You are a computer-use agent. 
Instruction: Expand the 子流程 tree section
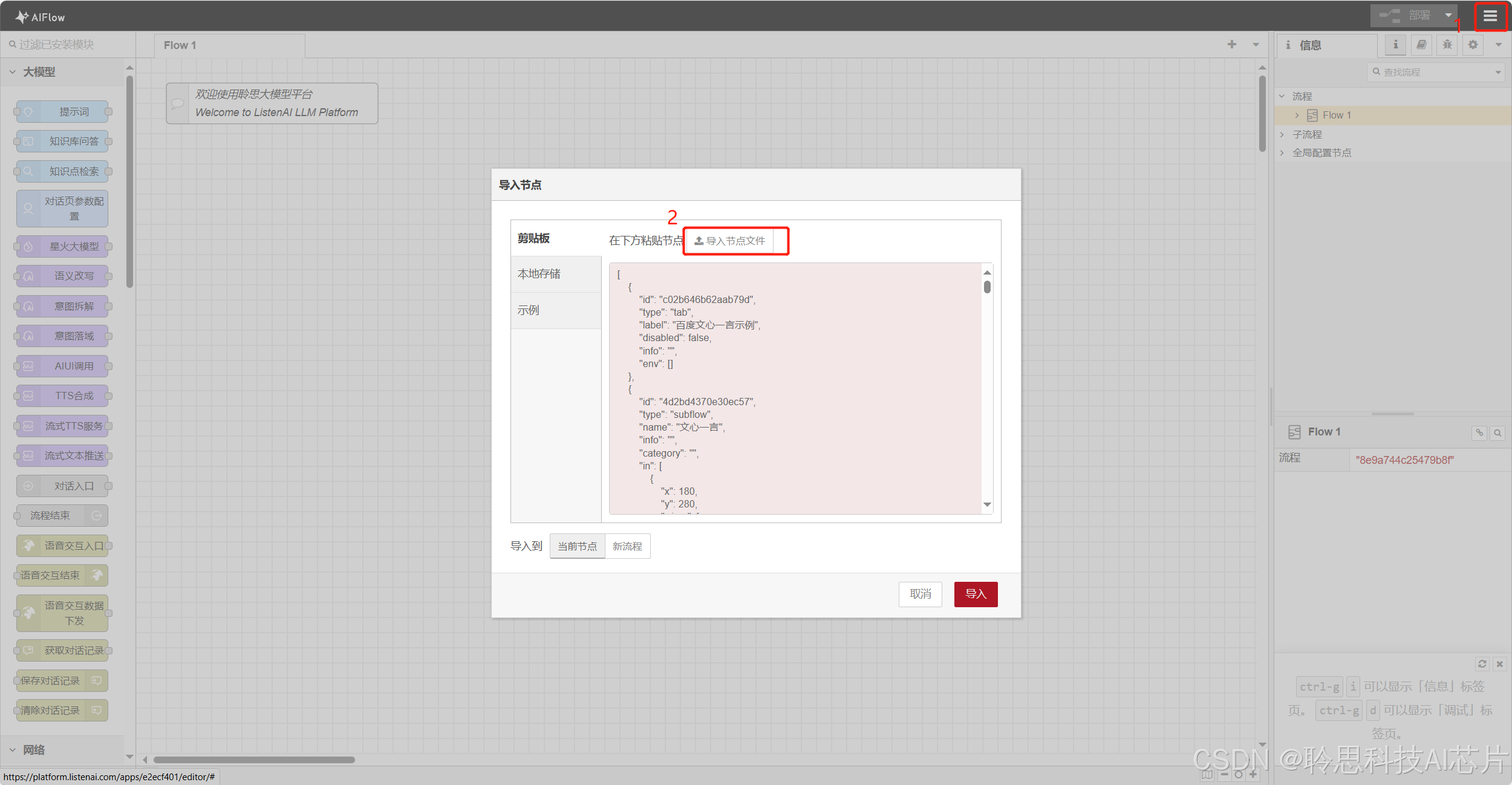click(1282, 134)
